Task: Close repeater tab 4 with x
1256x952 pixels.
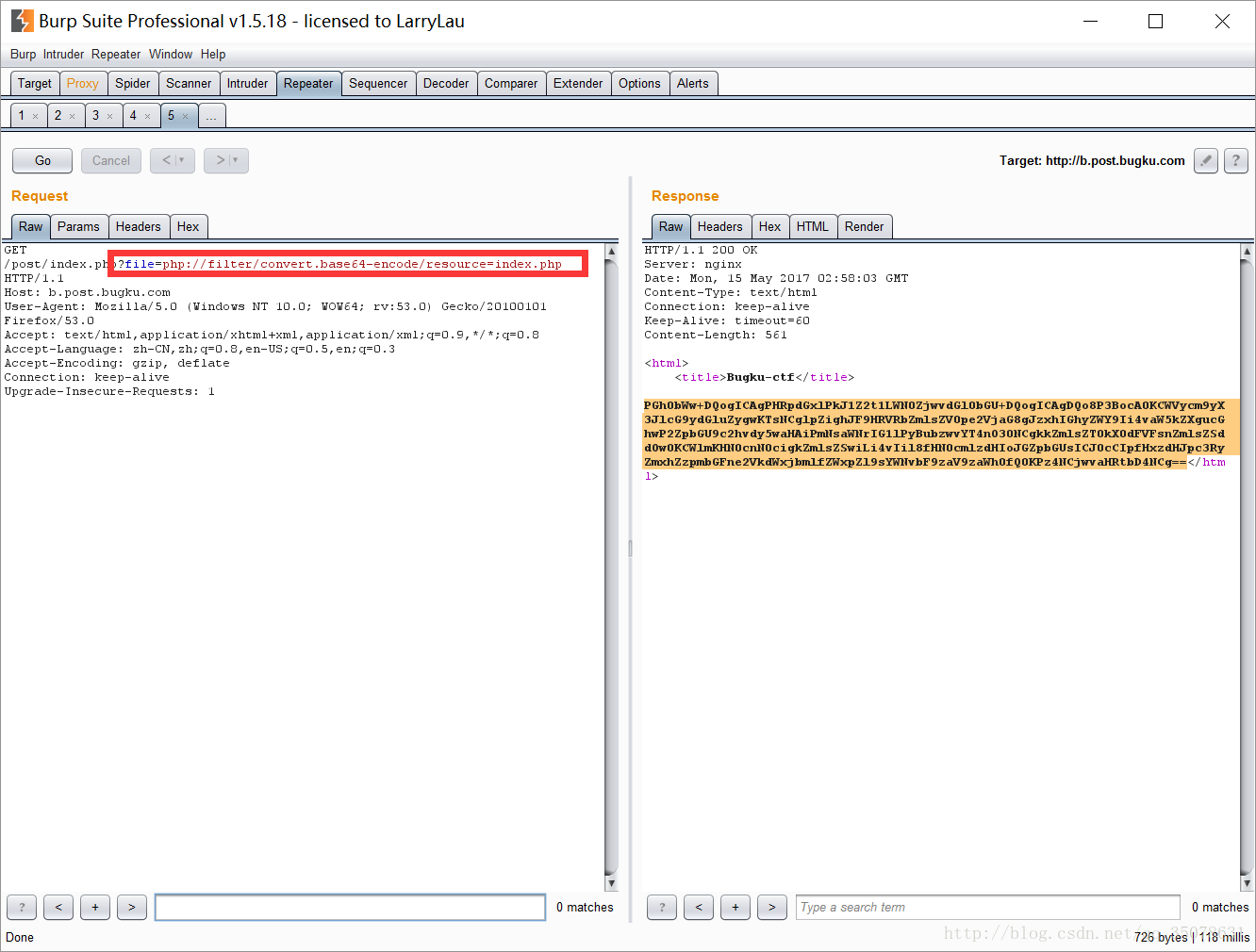Action: tap(147, 116)
